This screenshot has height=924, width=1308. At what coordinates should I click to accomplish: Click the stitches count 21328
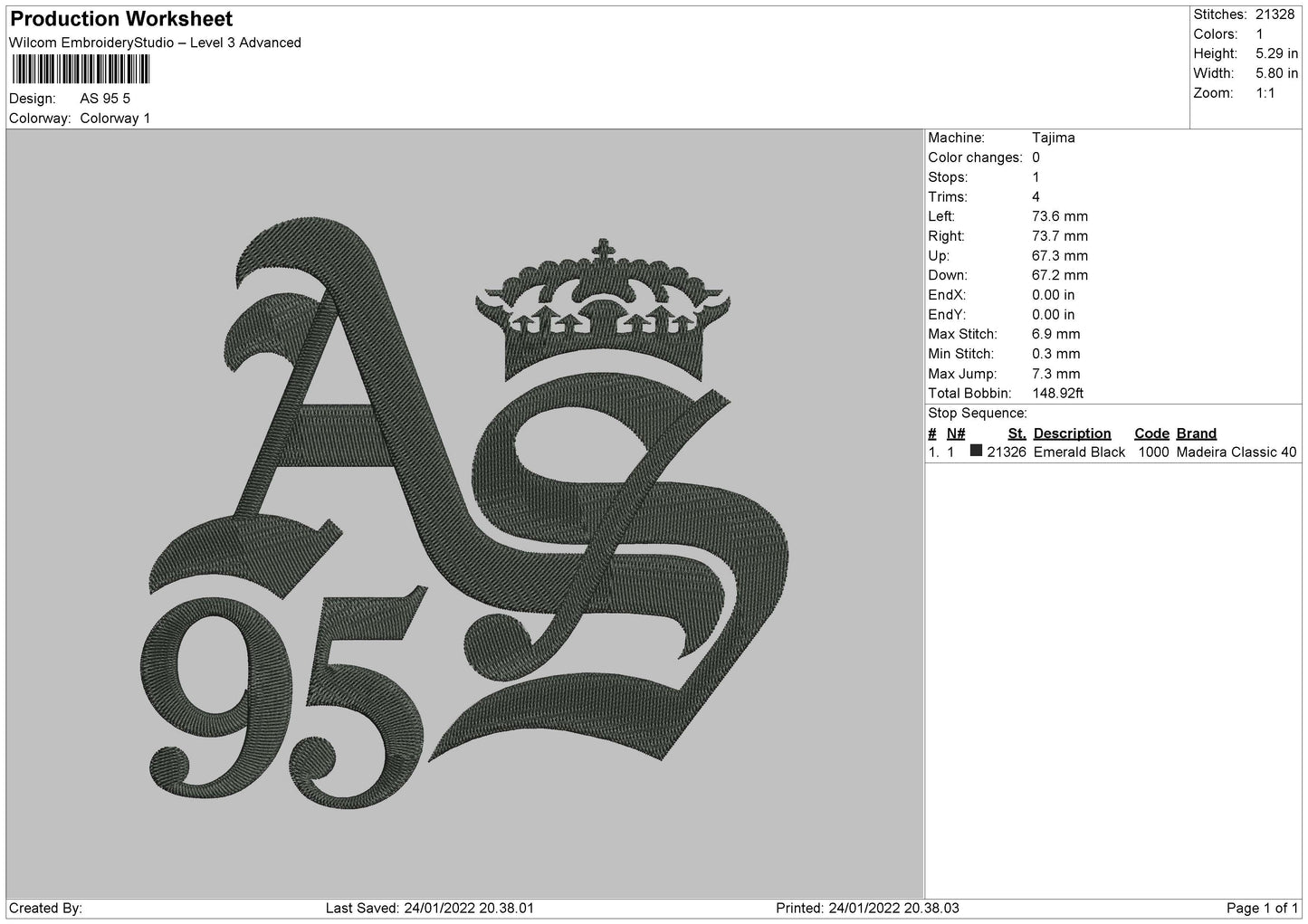pyautogui.click(x=1275, y=14)
